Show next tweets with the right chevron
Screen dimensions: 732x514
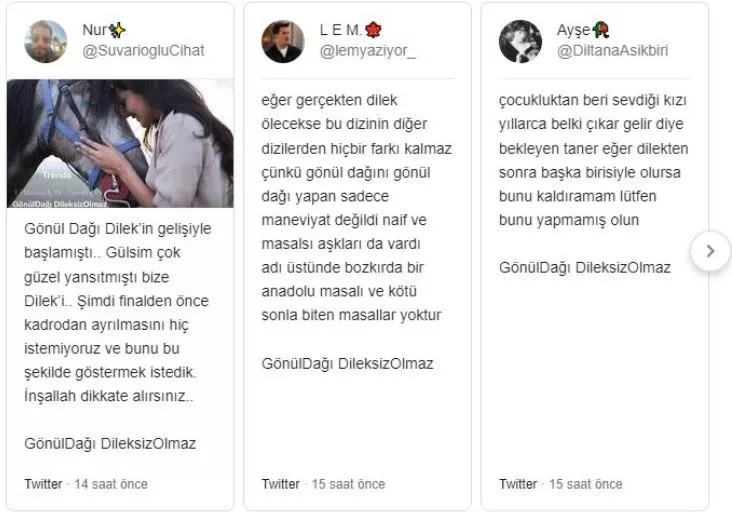[x=710, y=251]
